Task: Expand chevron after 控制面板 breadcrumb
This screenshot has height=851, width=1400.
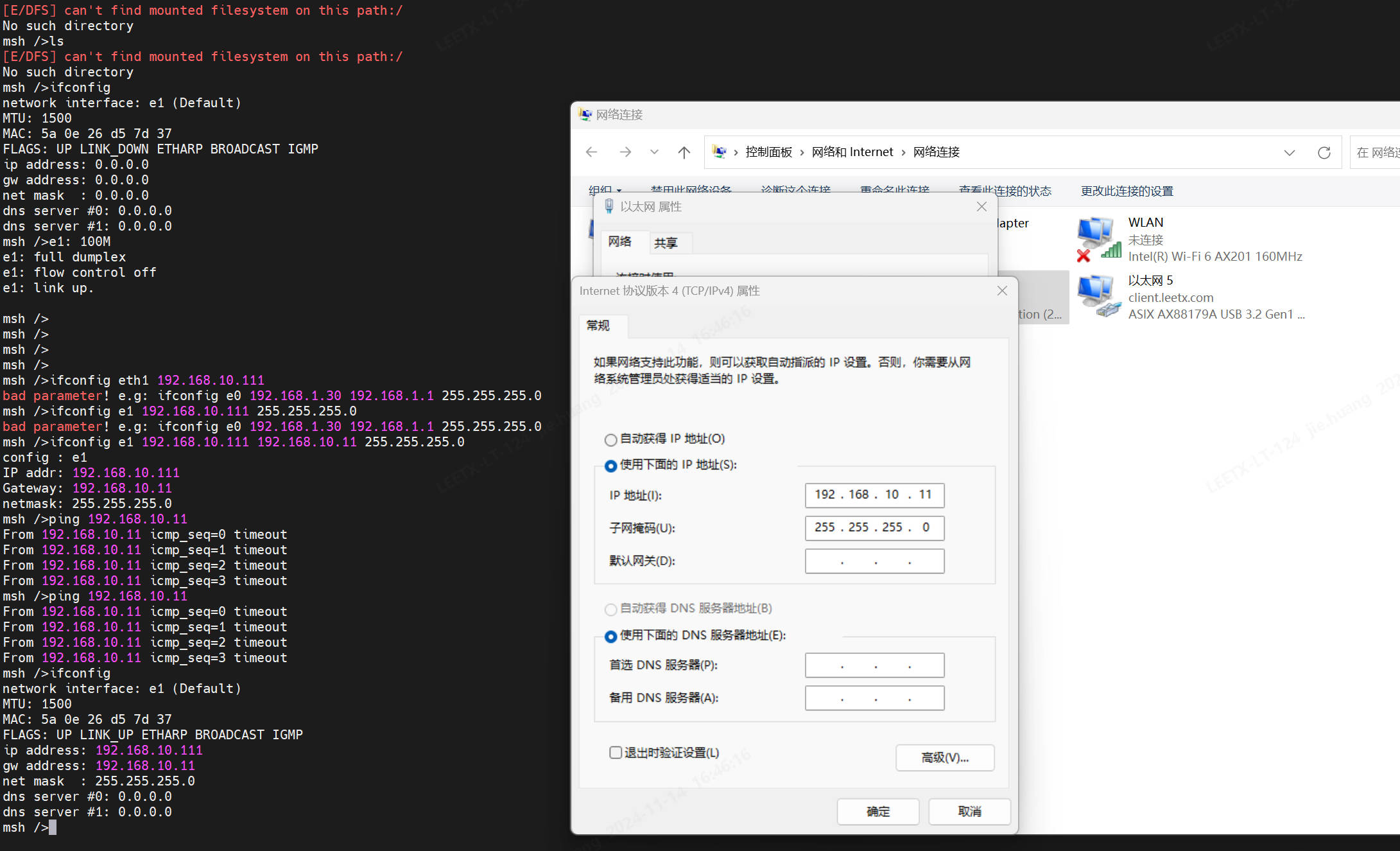Action: [802, 152]
